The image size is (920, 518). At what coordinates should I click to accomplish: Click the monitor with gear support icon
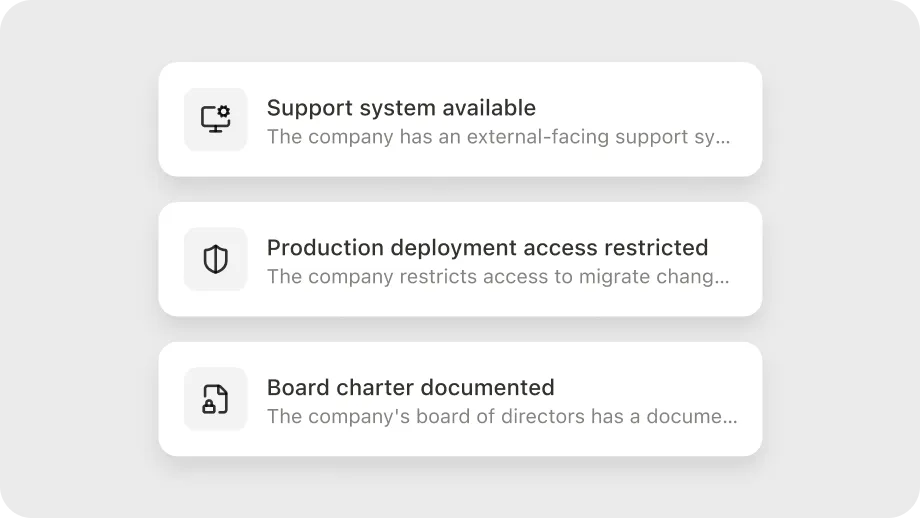click(x=215, y=119)
